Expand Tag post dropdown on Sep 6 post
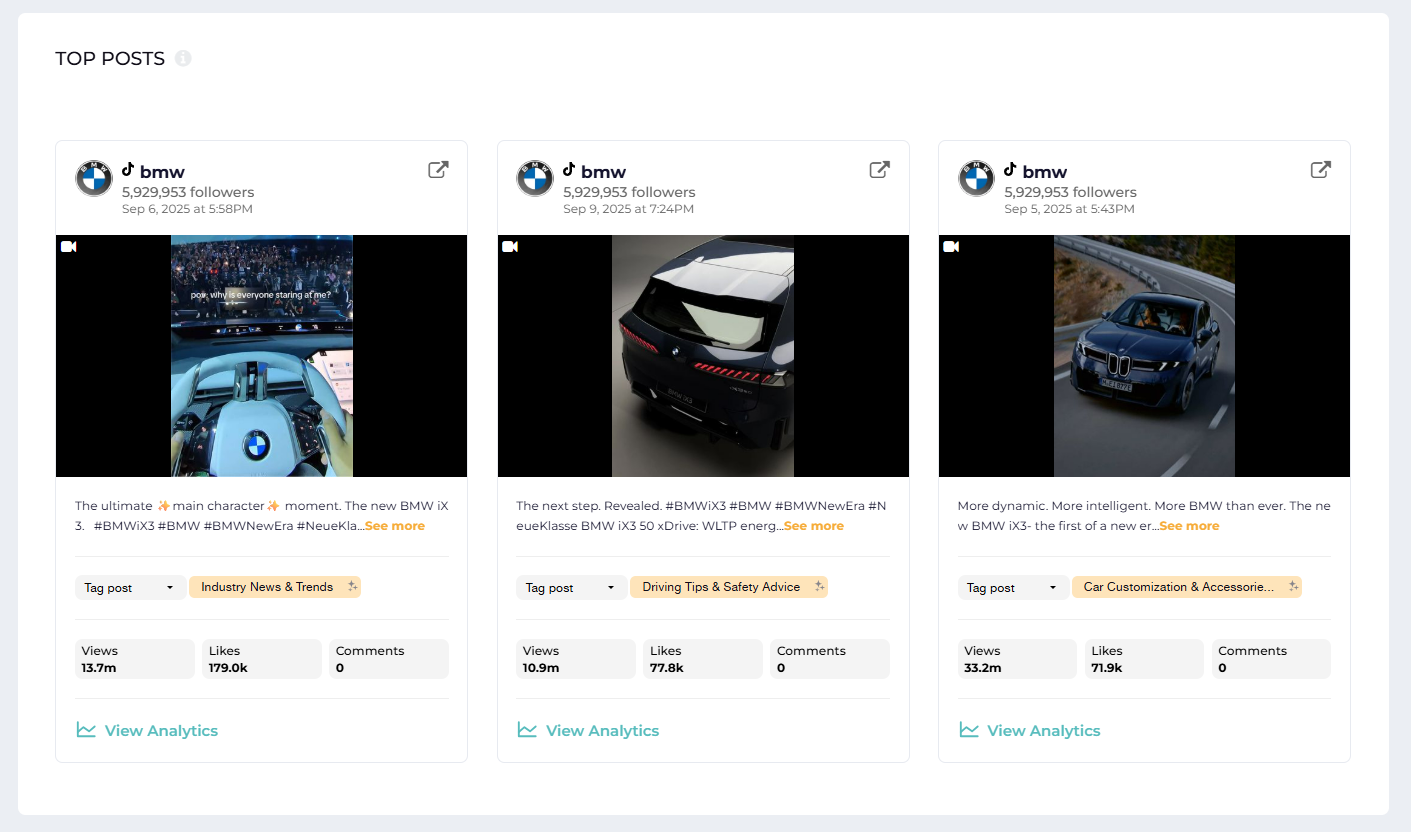Image resolution: width=1411 pixels, height=832 pixels. 130,588
